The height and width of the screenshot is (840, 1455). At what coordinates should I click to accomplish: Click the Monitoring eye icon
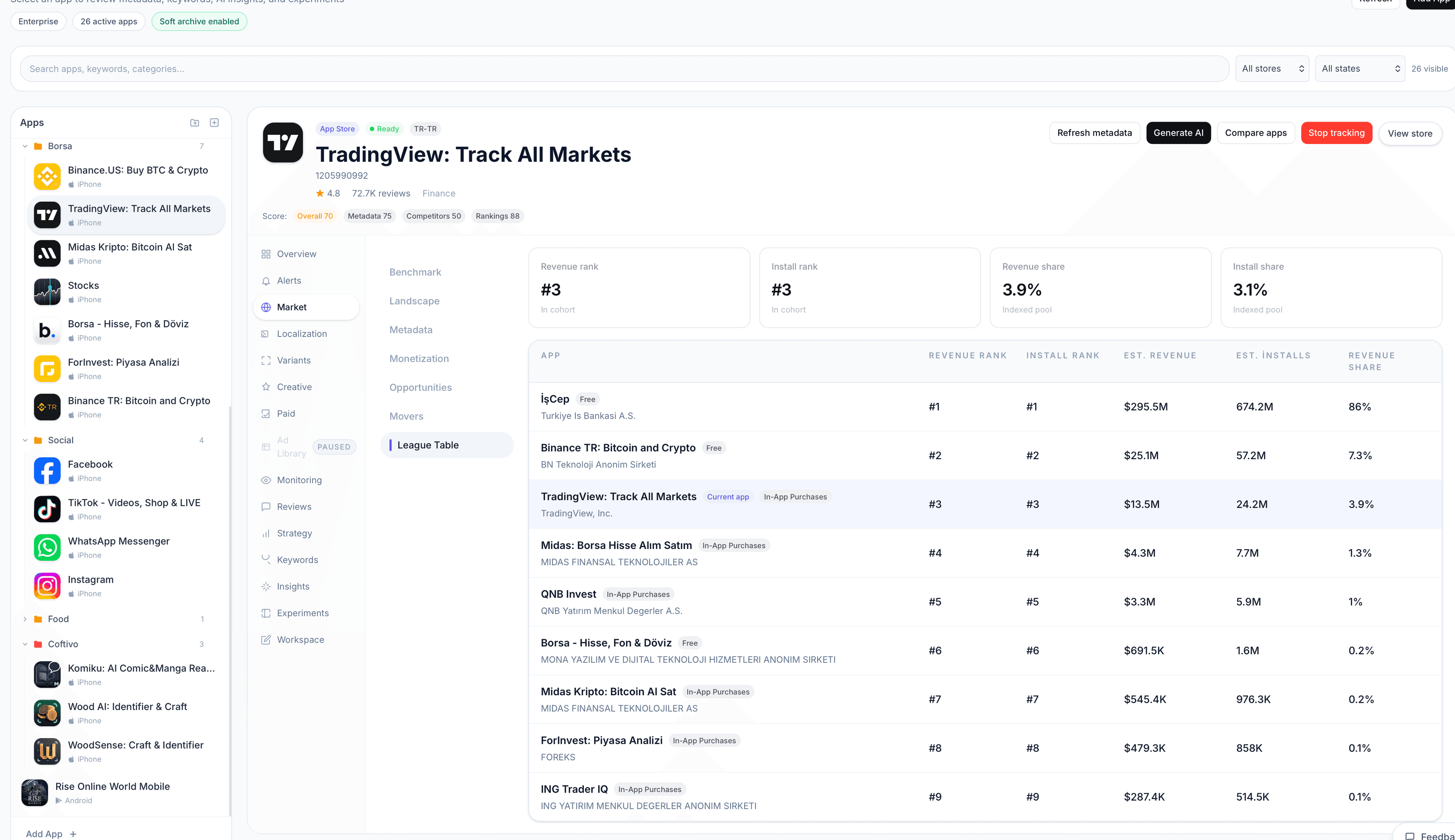[x=266, y=480]
